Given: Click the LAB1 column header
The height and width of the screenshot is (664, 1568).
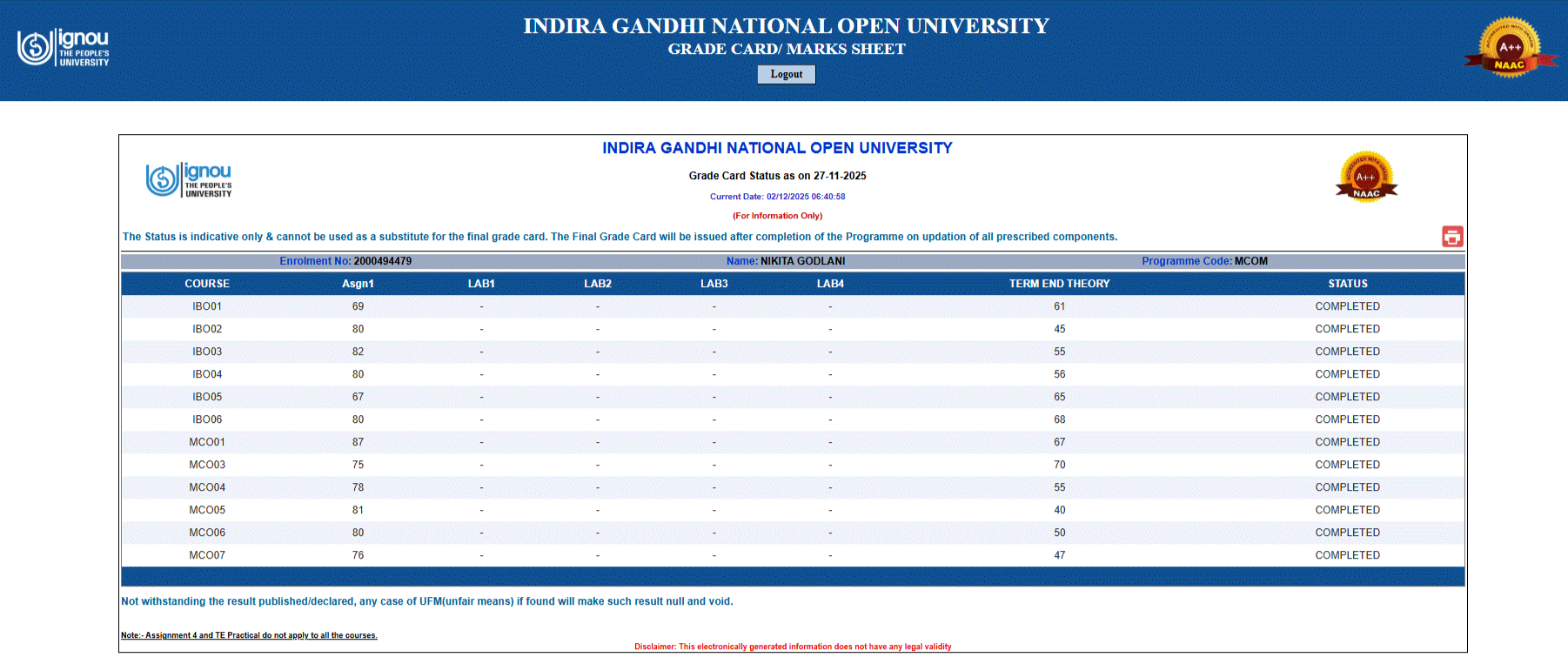Looking at the screenshot, I should [x=481, y=284].
